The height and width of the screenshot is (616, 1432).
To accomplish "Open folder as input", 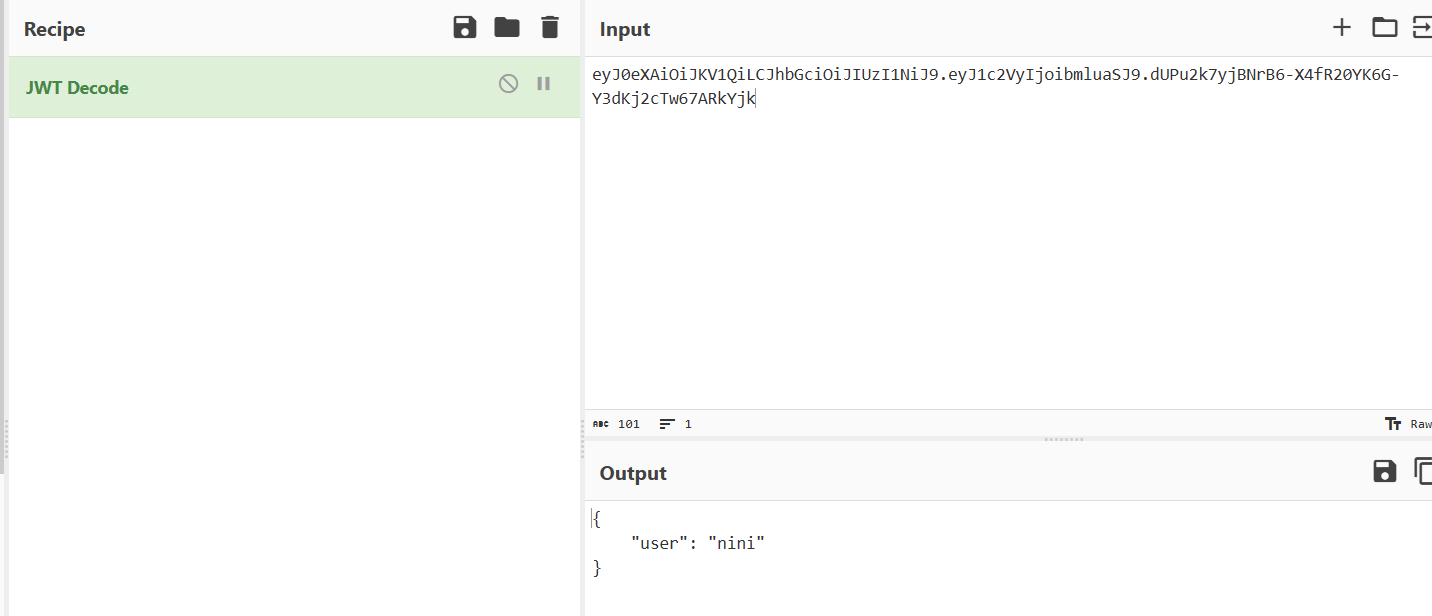I will point(1384,28).
